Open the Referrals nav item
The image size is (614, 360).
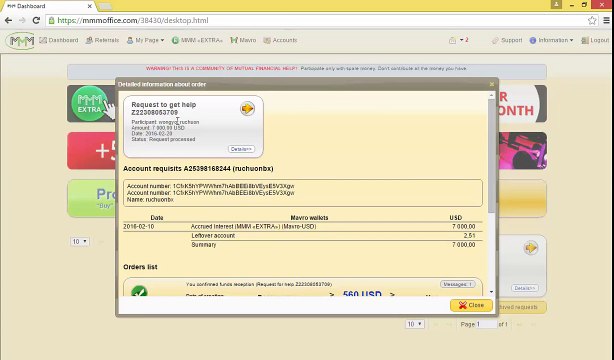pos(102,40)
